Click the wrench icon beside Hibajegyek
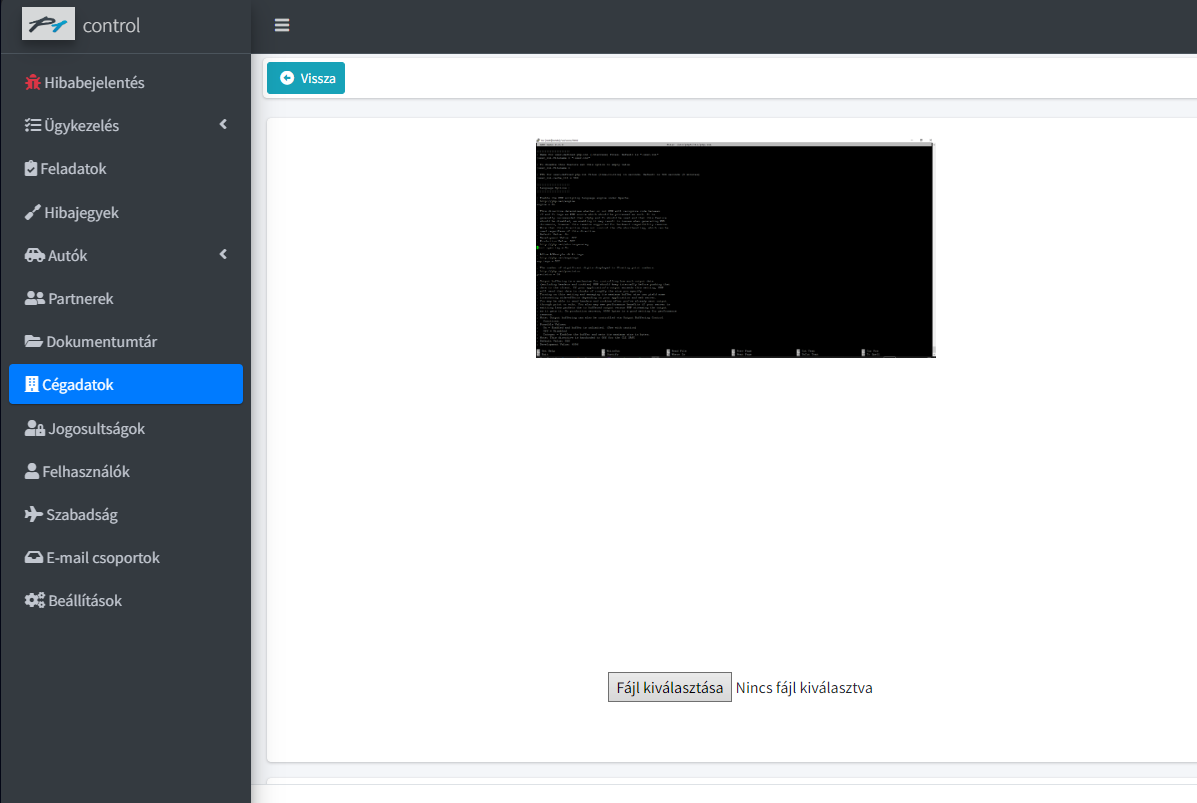 33,212
